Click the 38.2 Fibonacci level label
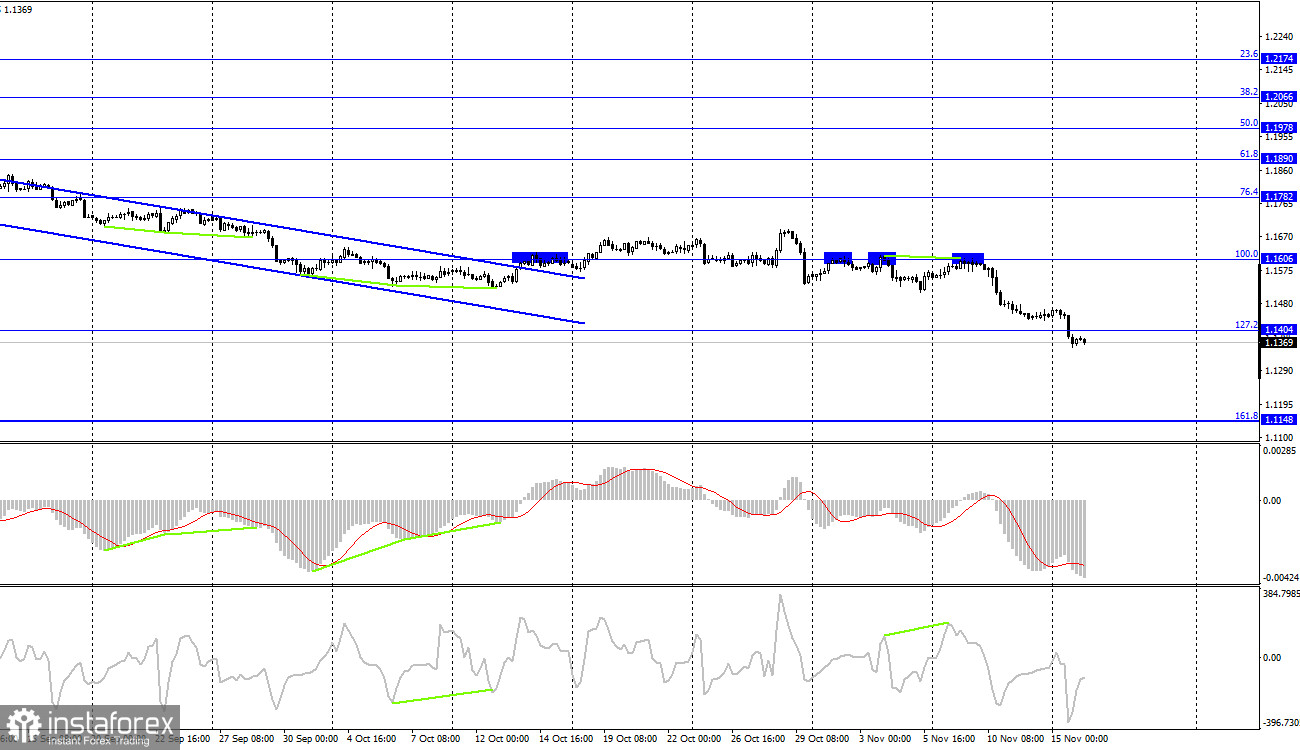The width and height of the screenshot is (1300, 750). tap(1248, 91)
